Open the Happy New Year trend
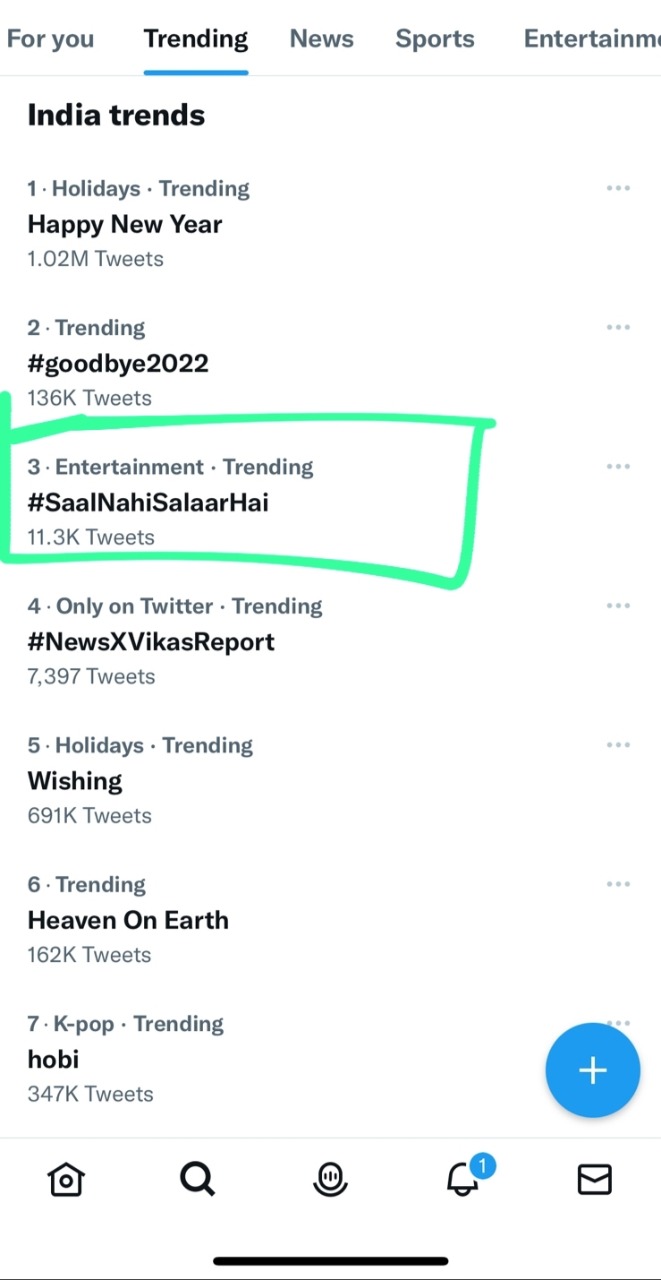Image resolution: width=661 pixels, height=1280 pixels. (124, 224)
